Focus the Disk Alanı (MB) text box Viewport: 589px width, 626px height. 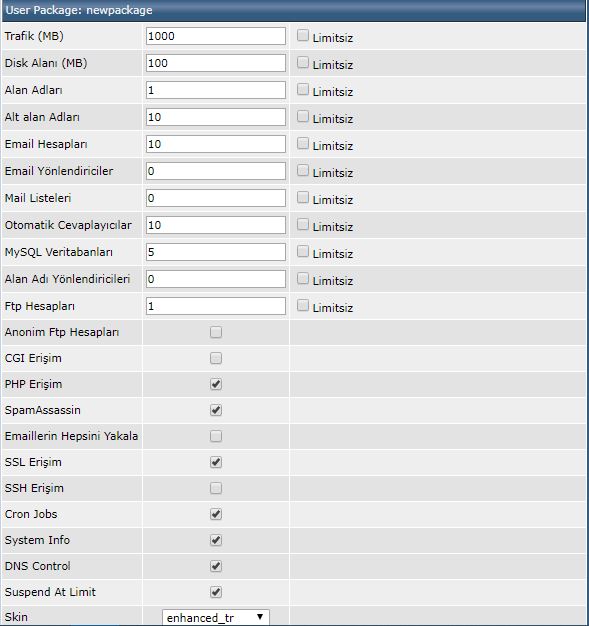[216, 63]
